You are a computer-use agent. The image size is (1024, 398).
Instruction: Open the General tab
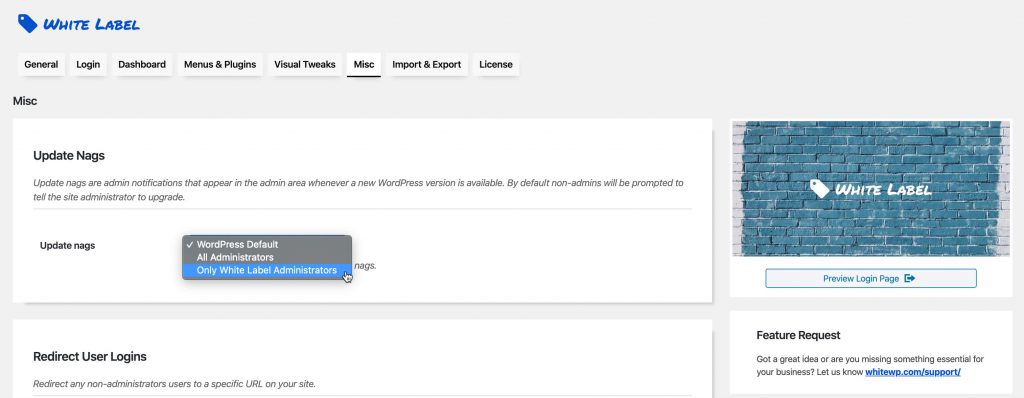pos(41,65)
